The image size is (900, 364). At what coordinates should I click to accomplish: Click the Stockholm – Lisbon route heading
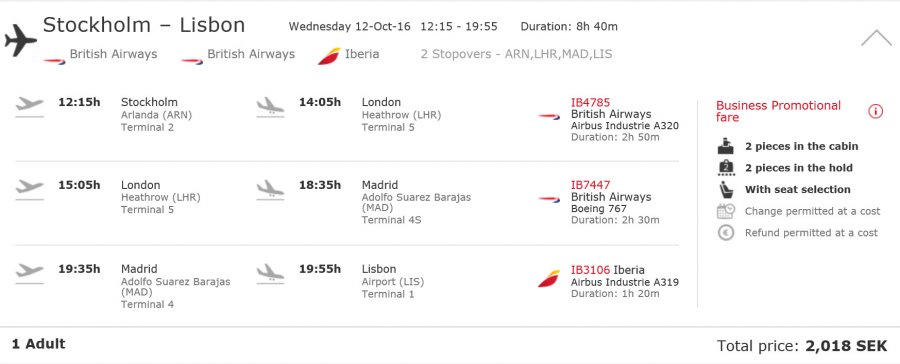coord(144,25)
